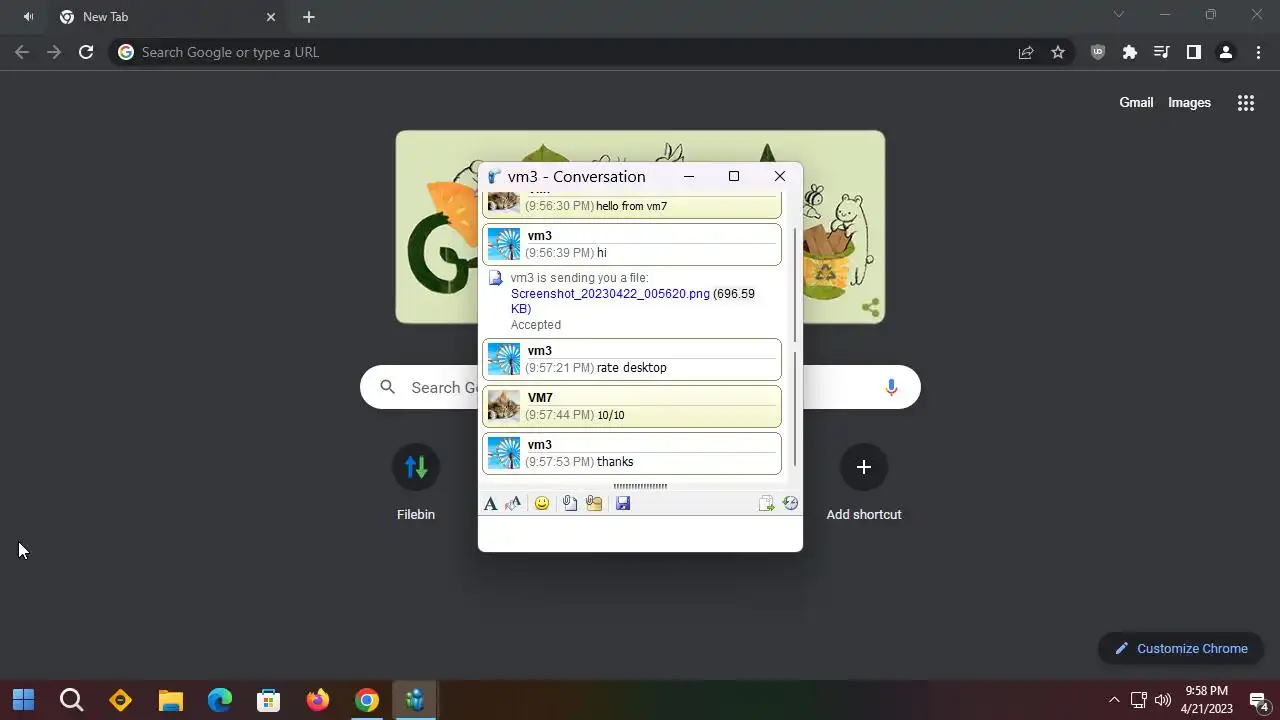Open Firefox from taskbar
The image size is (1280, 720).
click(317, 700)
